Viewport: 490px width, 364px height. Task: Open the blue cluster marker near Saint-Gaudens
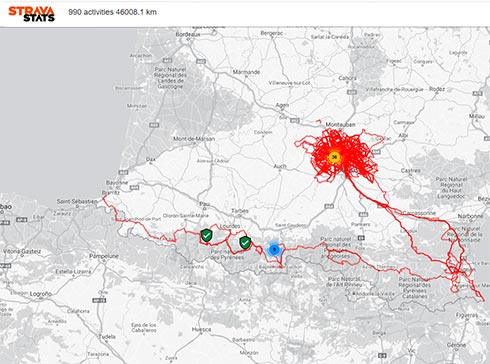pos(274,249)
